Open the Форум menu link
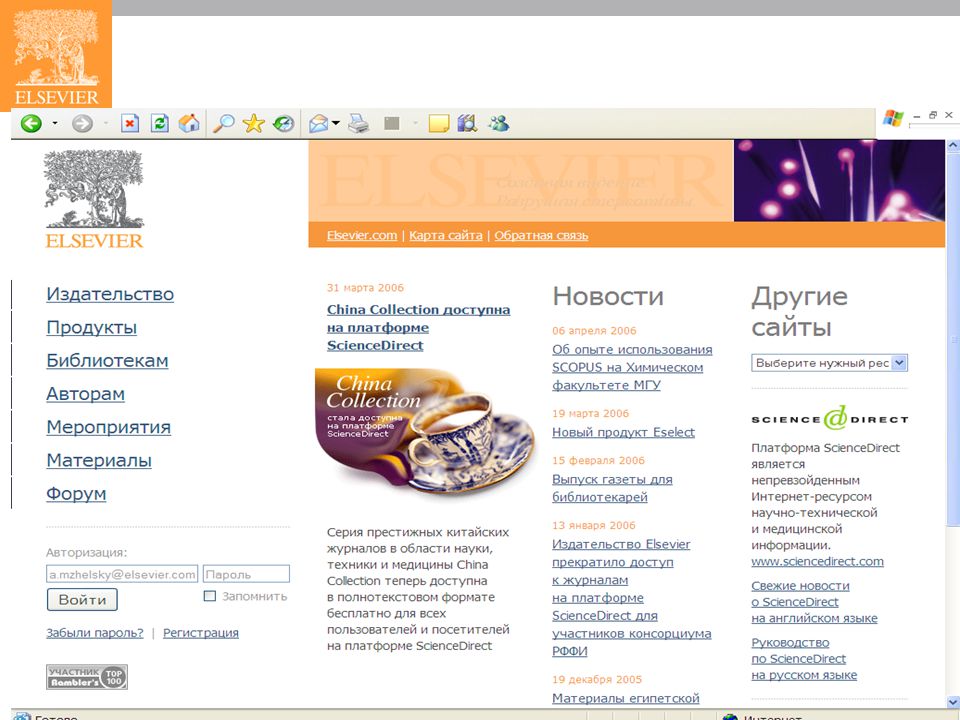 (x=77, y=493)
